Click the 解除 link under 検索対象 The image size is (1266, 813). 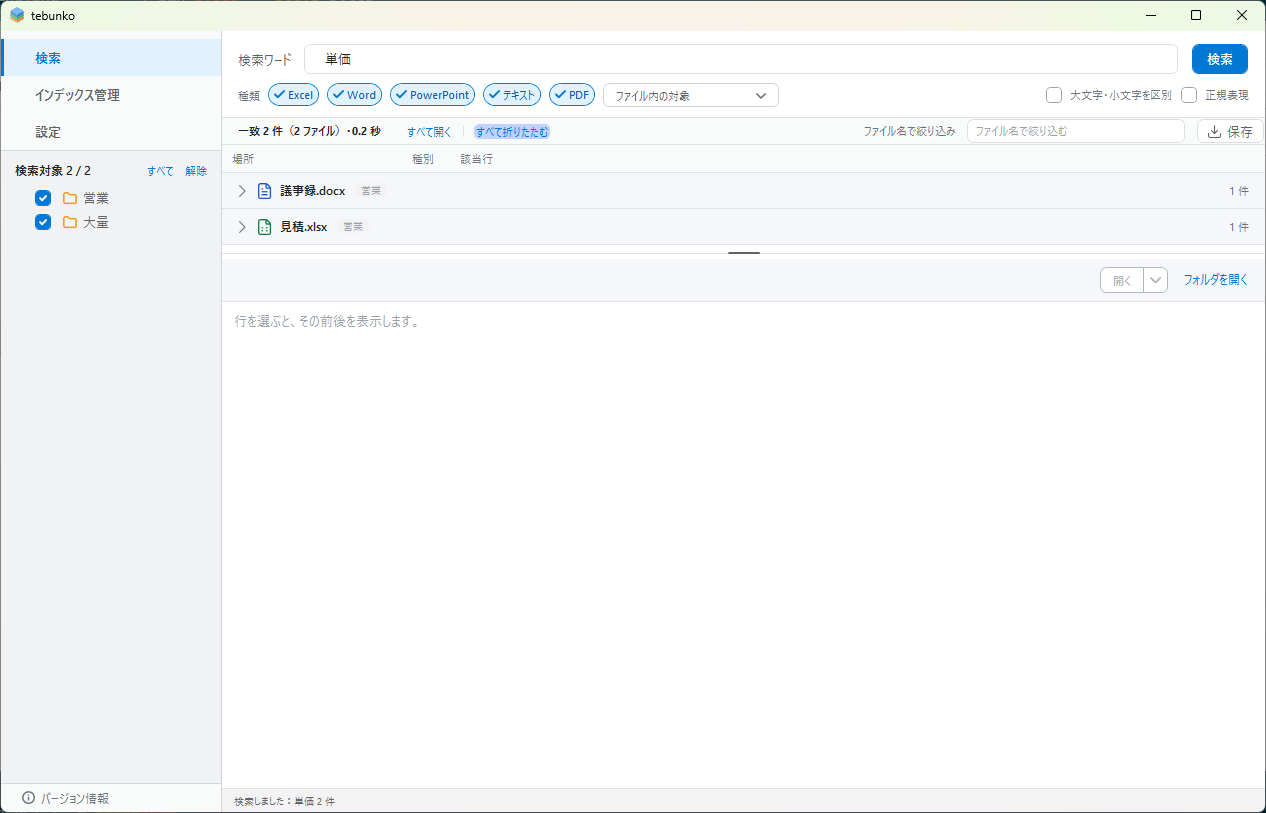click(x=196, y=171)
